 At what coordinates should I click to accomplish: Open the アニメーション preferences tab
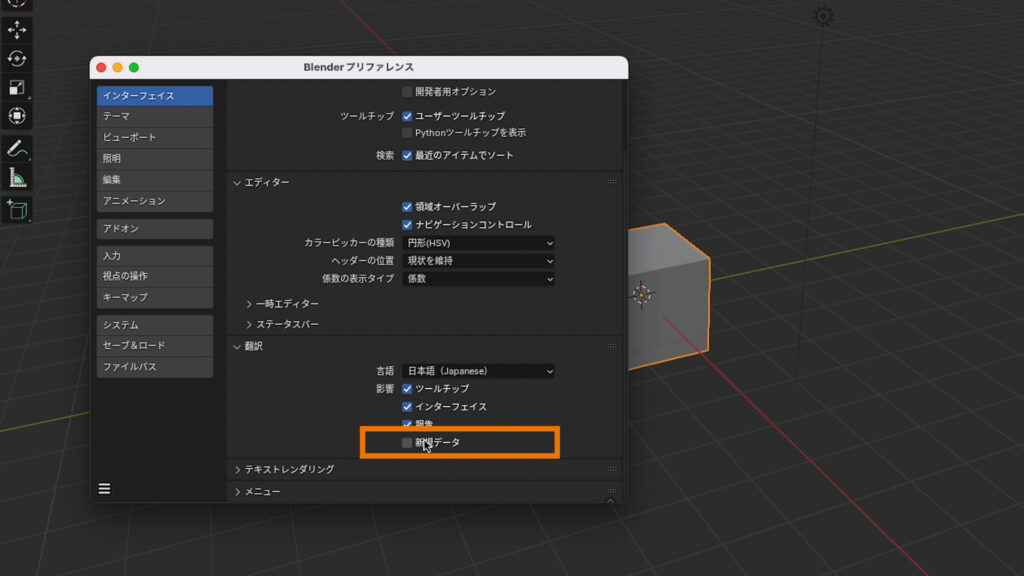point(155,200)
